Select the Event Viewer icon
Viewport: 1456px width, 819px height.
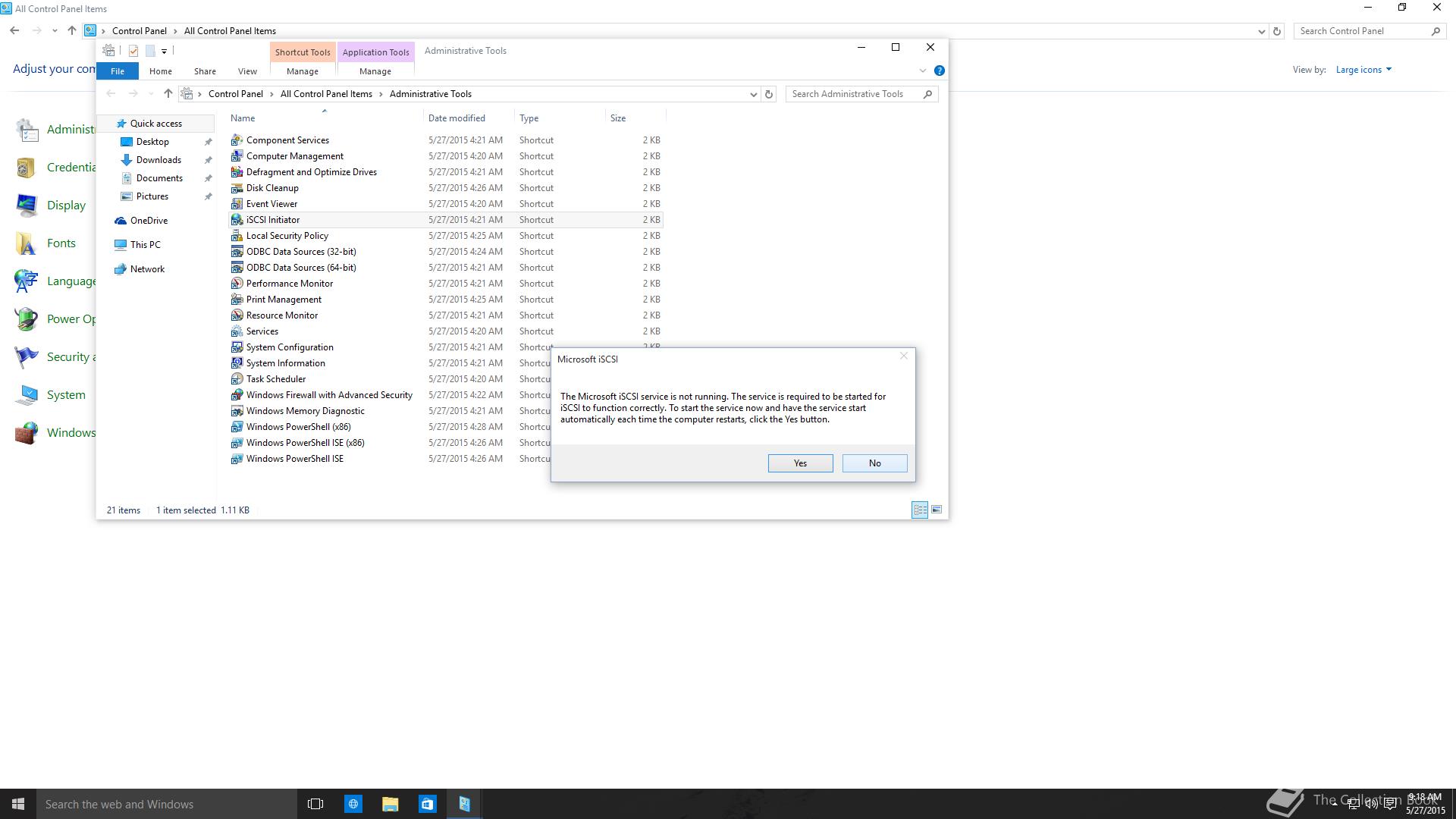(x=237, y=204)
